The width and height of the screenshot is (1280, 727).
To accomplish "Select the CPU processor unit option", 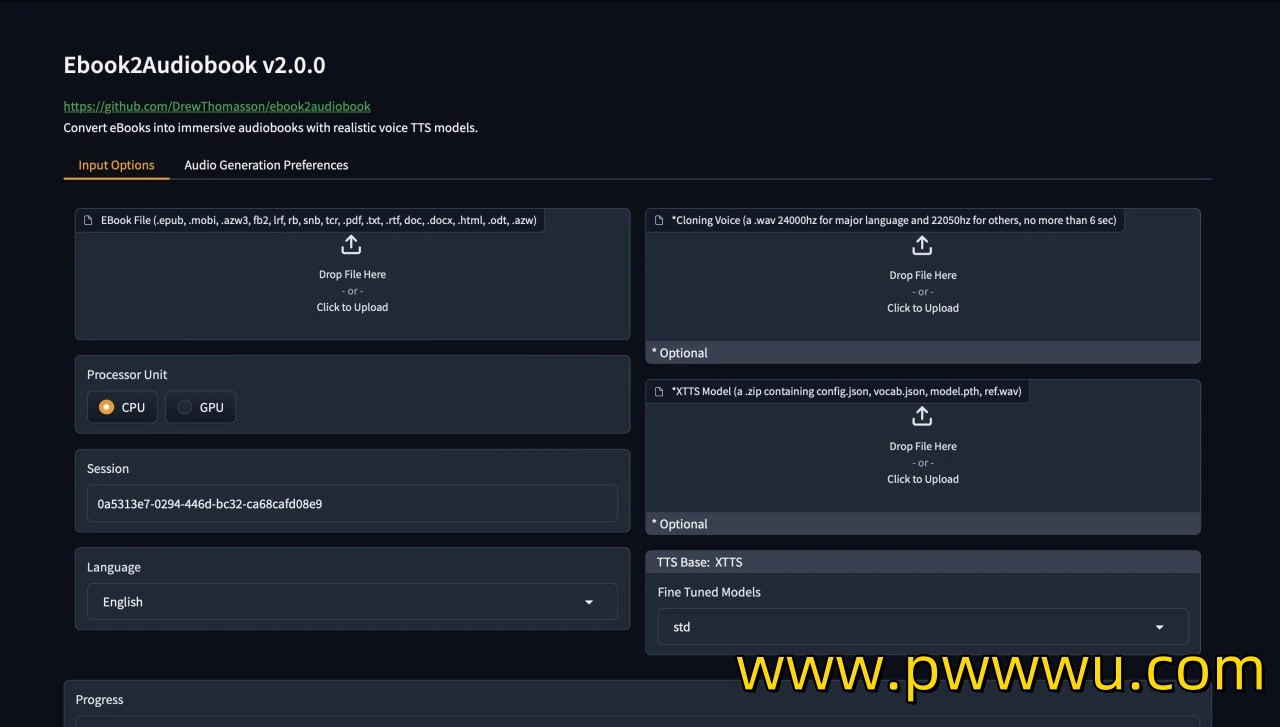I will pos(122,407).
